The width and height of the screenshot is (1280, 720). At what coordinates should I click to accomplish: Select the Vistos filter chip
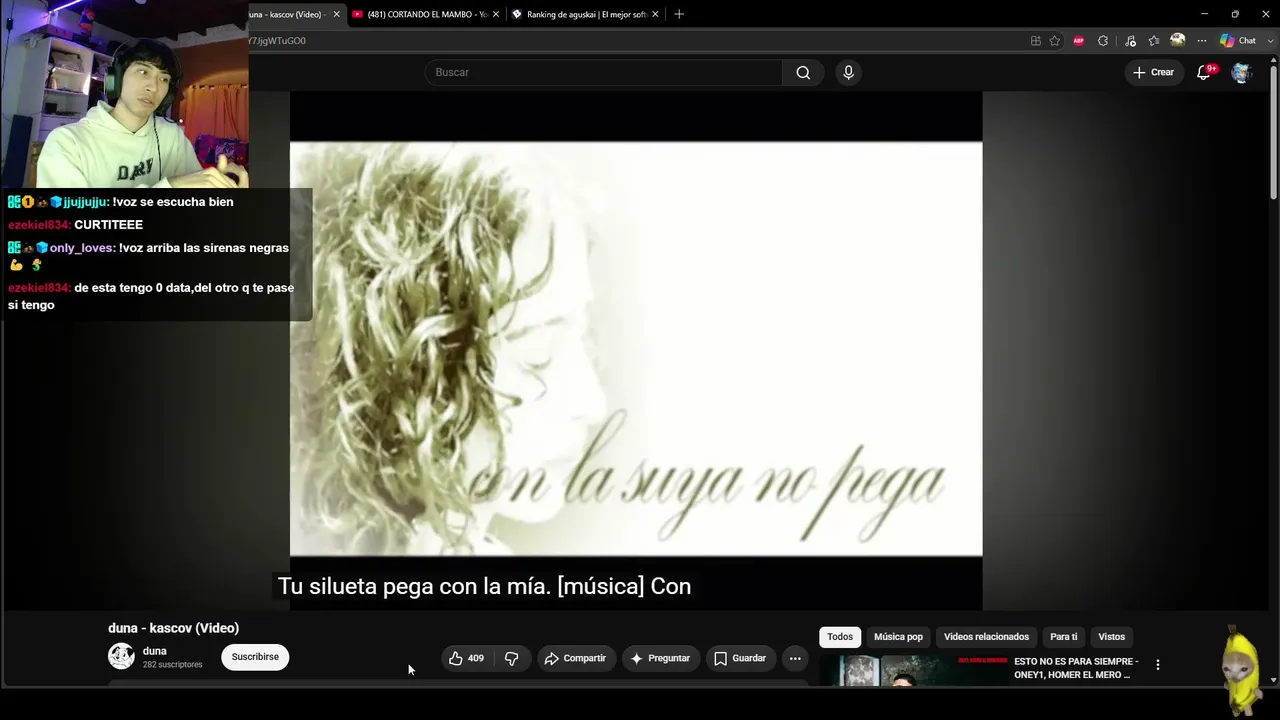pos(1112,637)
